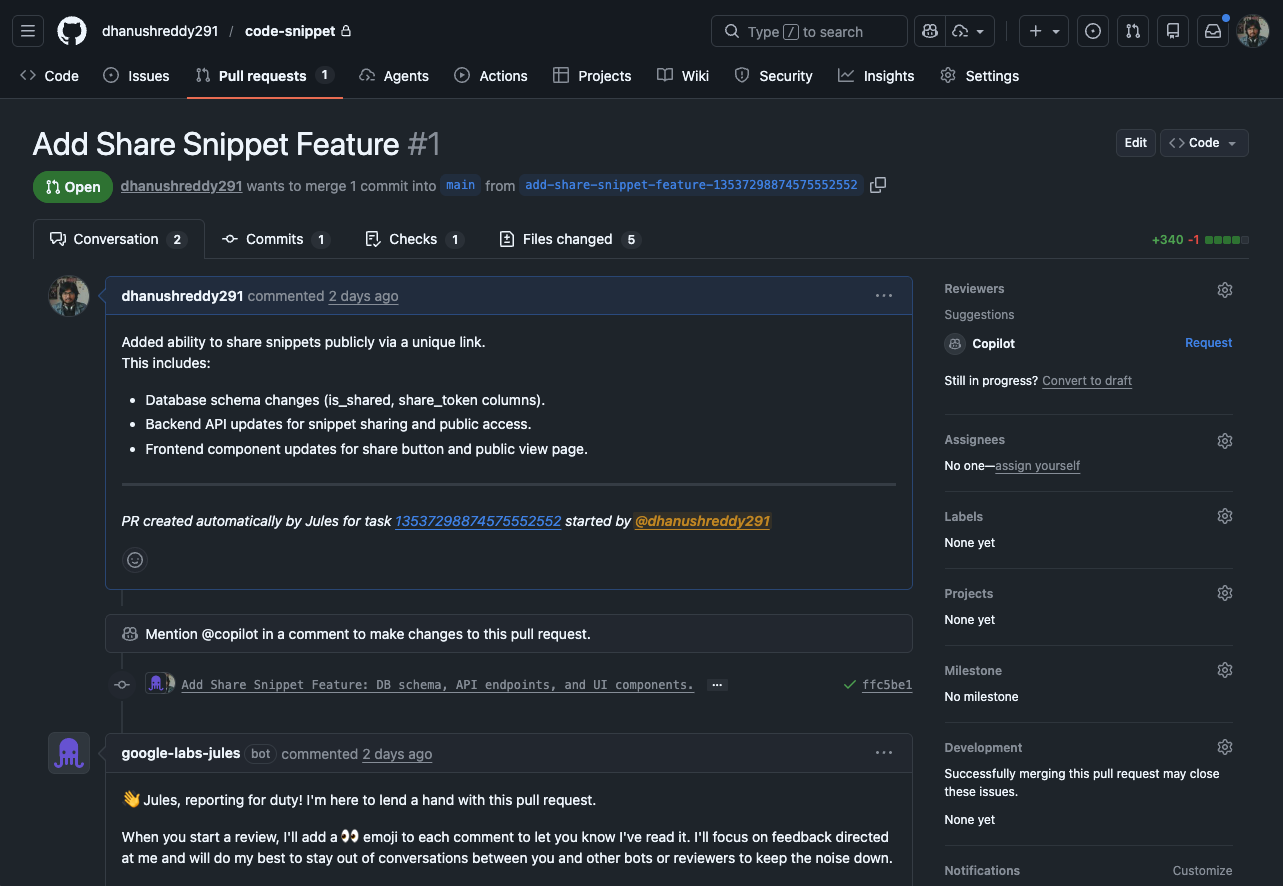This screenshot has width=1283, height=886.
Task: Switch to the Commits tab
Action: click(276, 239)
